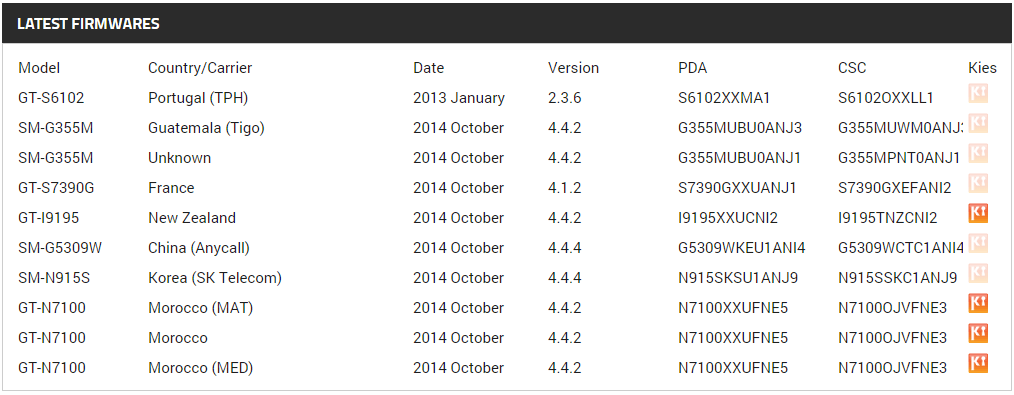Click the Country/Carrier column header
This screenshot has height=395, width=1014.
(x=200, y=68)
